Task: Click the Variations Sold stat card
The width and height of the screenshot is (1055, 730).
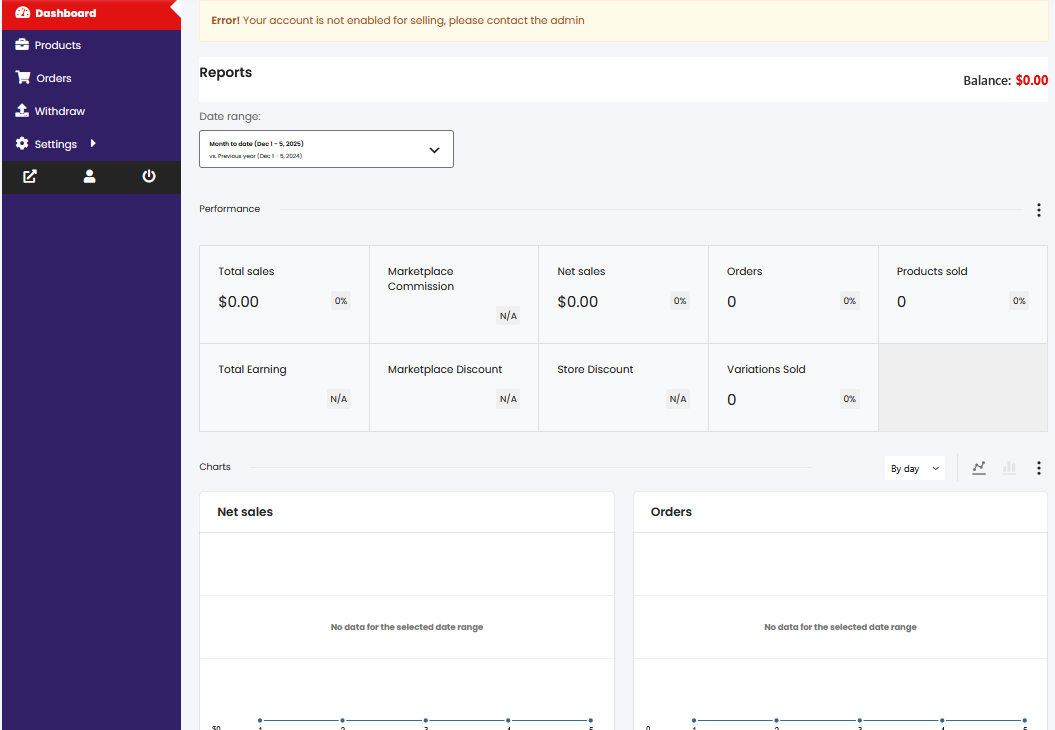Action: (x=792, y=388)
